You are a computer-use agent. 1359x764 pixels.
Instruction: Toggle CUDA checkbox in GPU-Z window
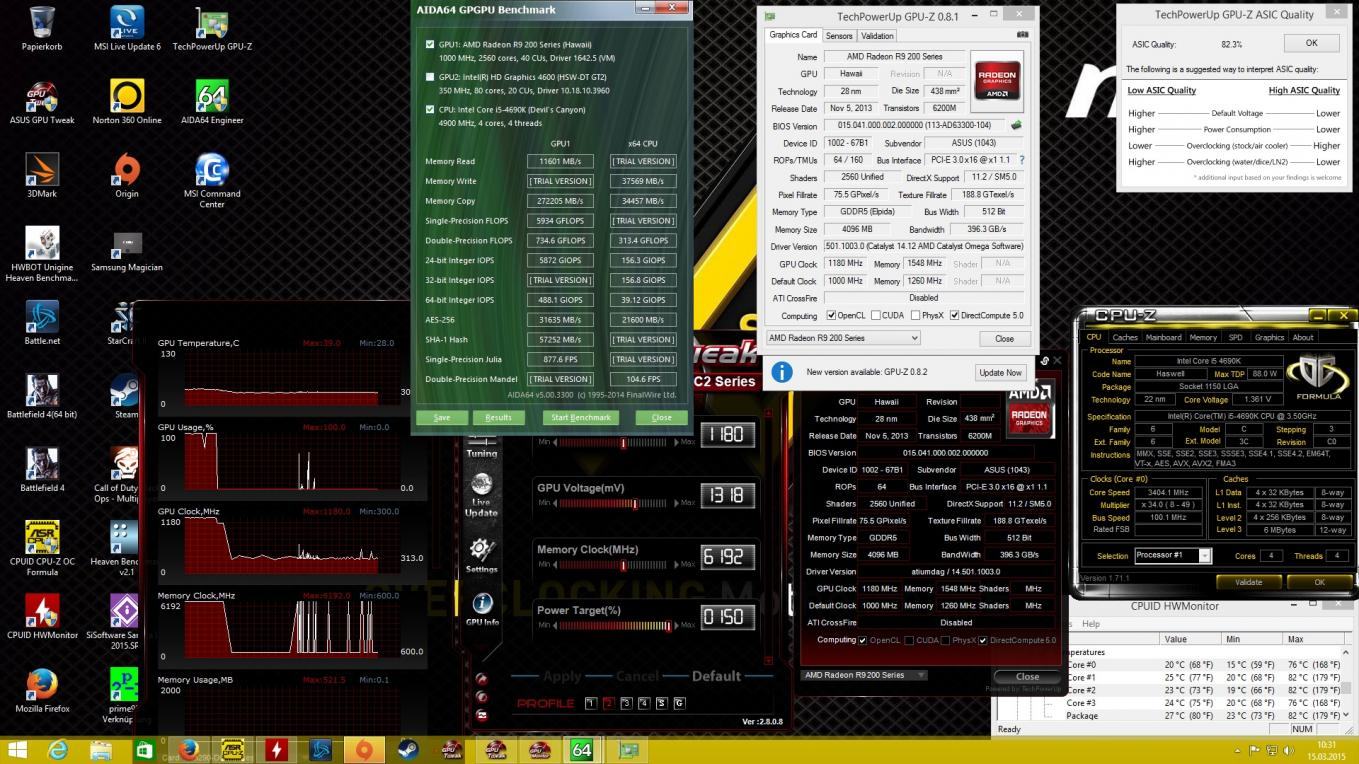coord(875,316)
